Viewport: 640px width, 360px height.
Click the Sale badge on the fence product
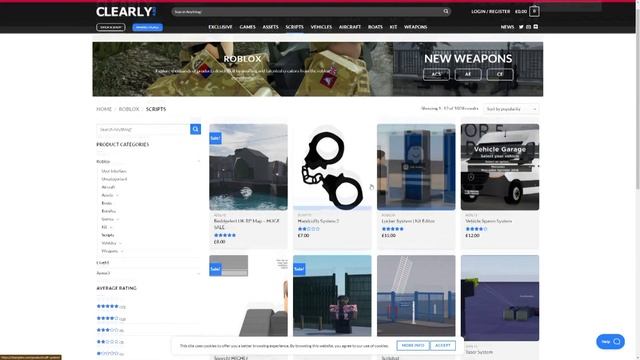[299, 269]
